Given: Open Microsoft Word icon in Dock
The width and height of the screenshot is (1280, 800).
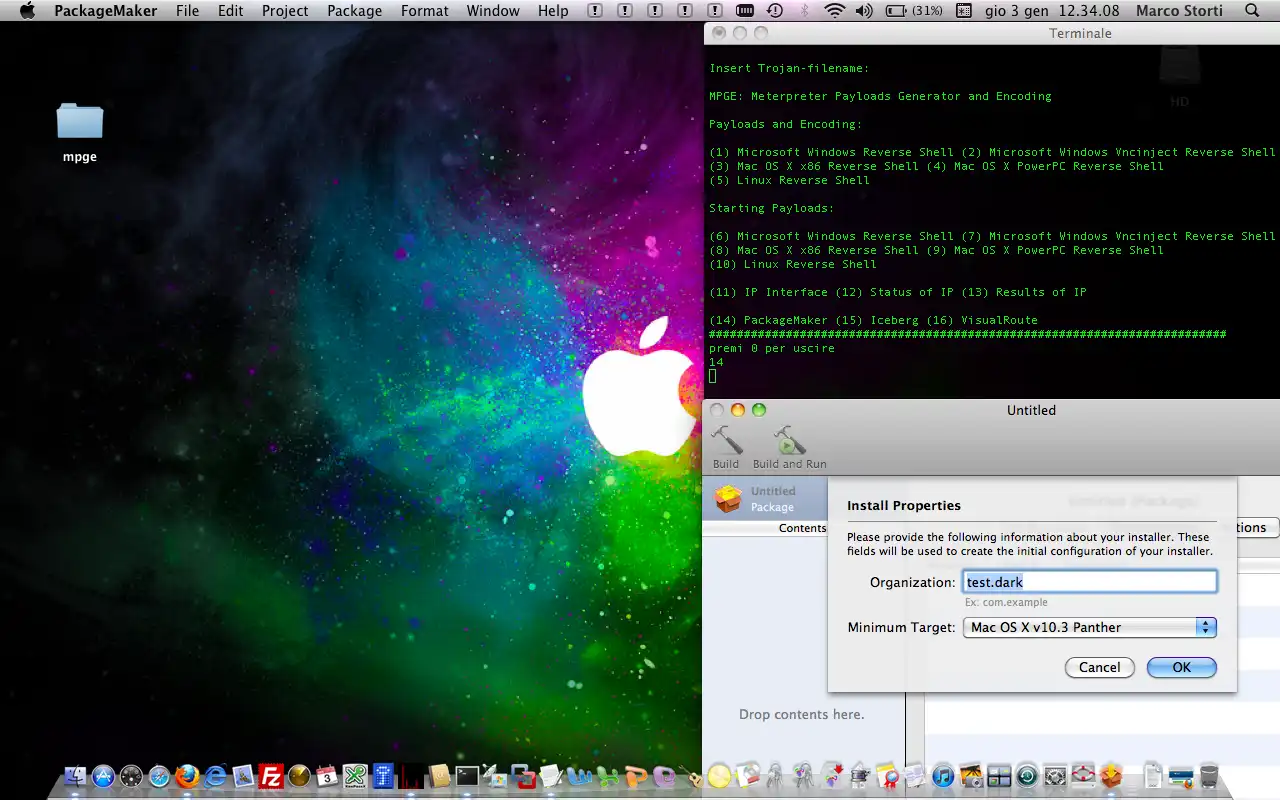Looking at the screenshot, I should (x=578, y=775).
